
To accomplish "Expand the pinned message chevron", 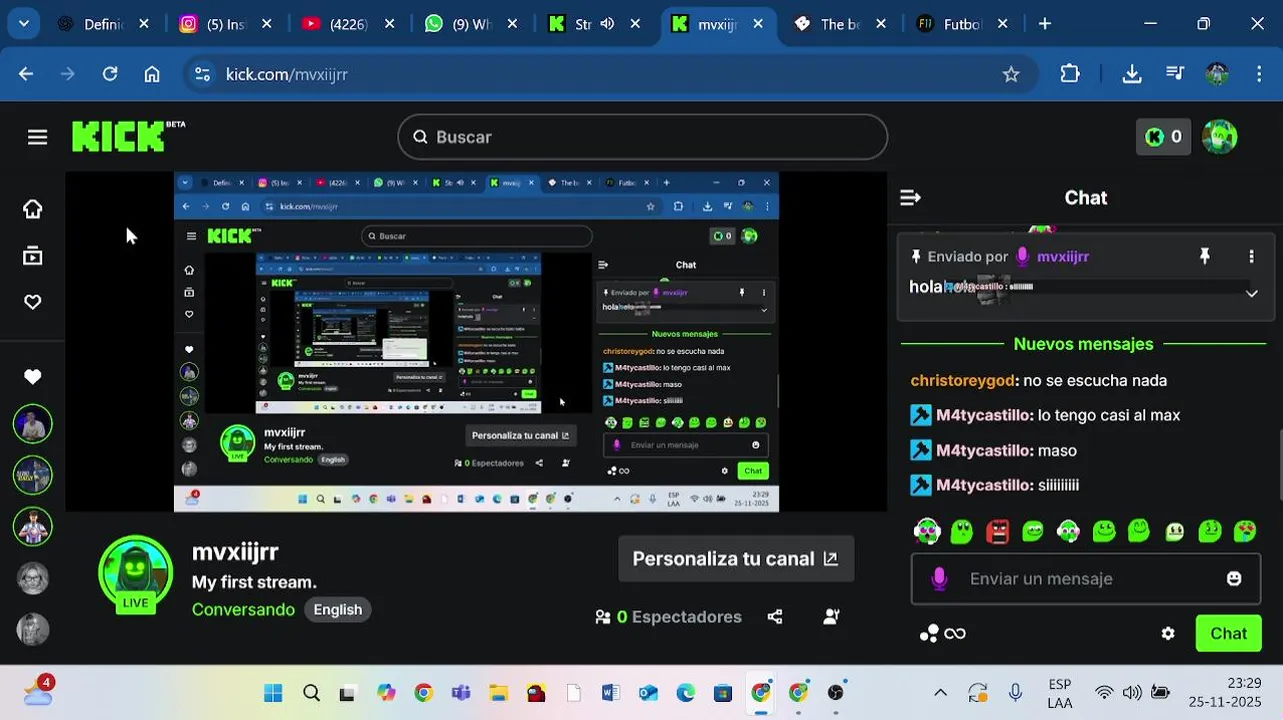I will [1251, 293].
